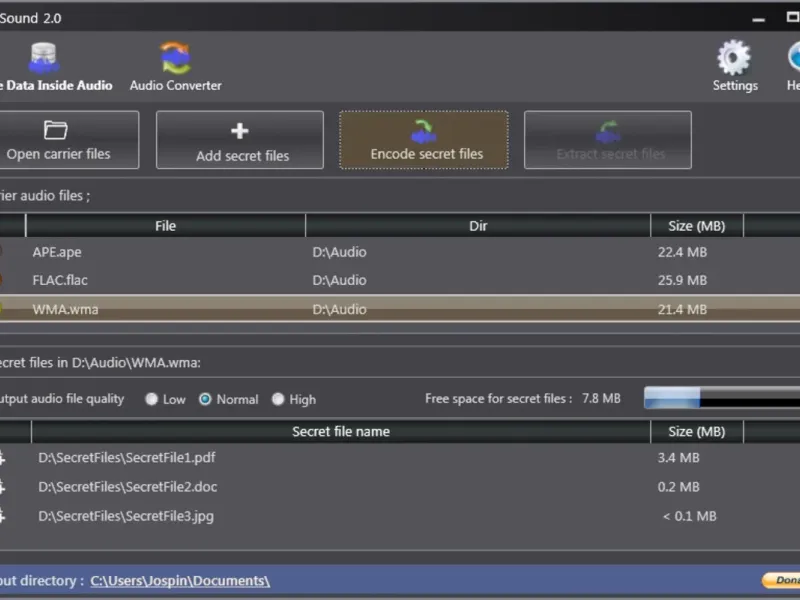Switch to the Audio Converter tool
This screenshot has width=800, height=600.
pyautogui.click(x=176, y=66)
